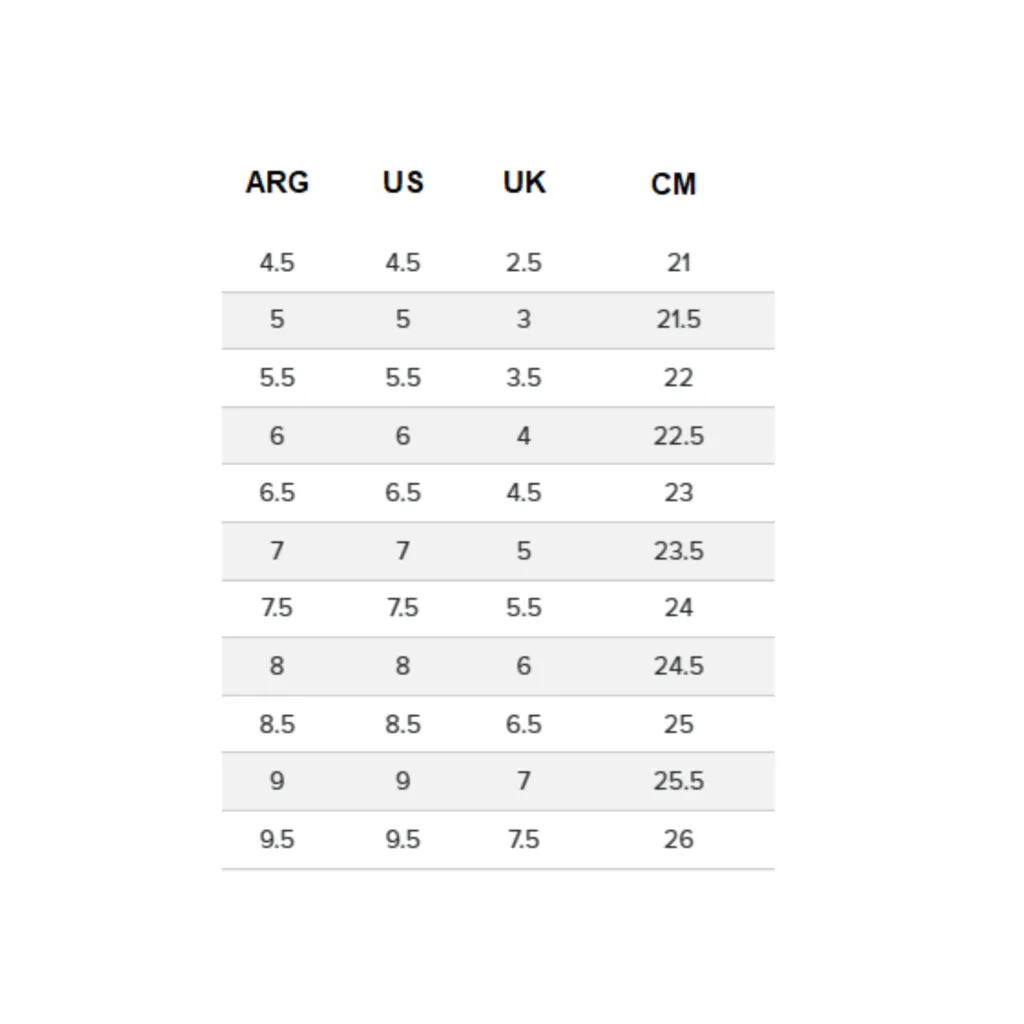Select UK size 2.5 cell

coord(524,263)
